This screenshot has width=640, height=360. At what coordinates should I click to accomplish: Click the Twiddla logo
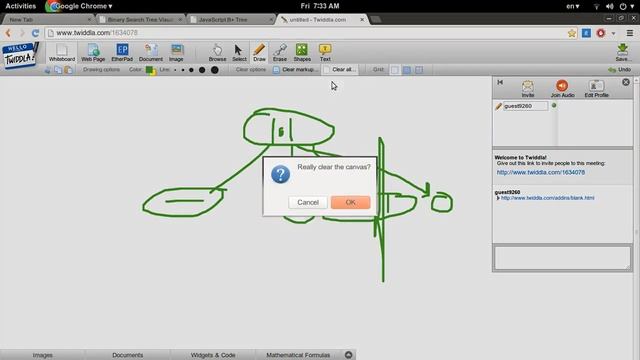19,55
